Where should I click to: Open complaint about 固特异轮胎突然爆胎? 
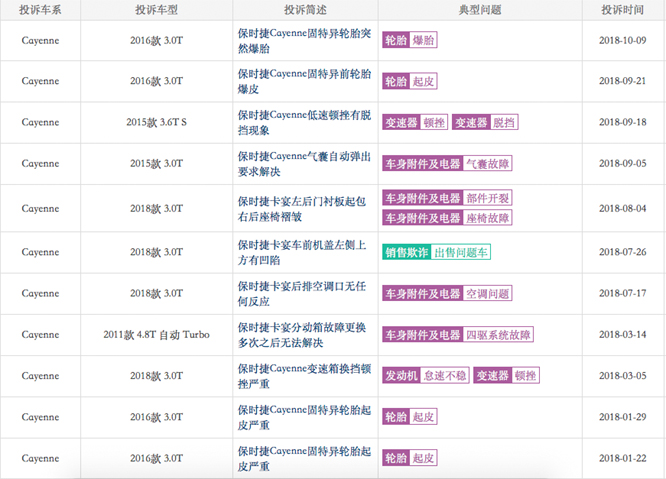click(x=304, y=40)
